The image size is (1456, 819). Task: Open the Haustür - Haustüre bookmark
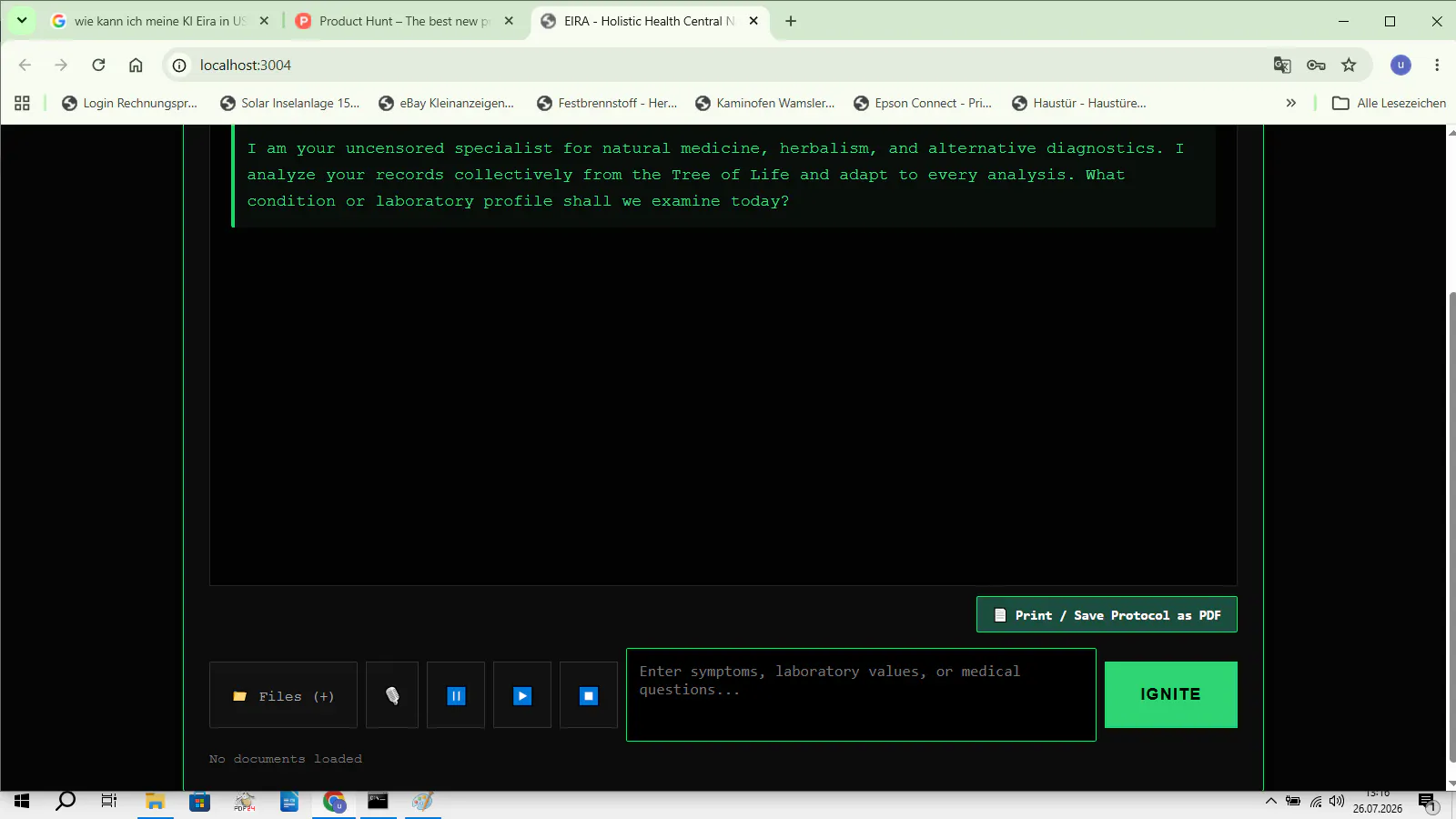pyautogui.click(x=1080, y=103)
